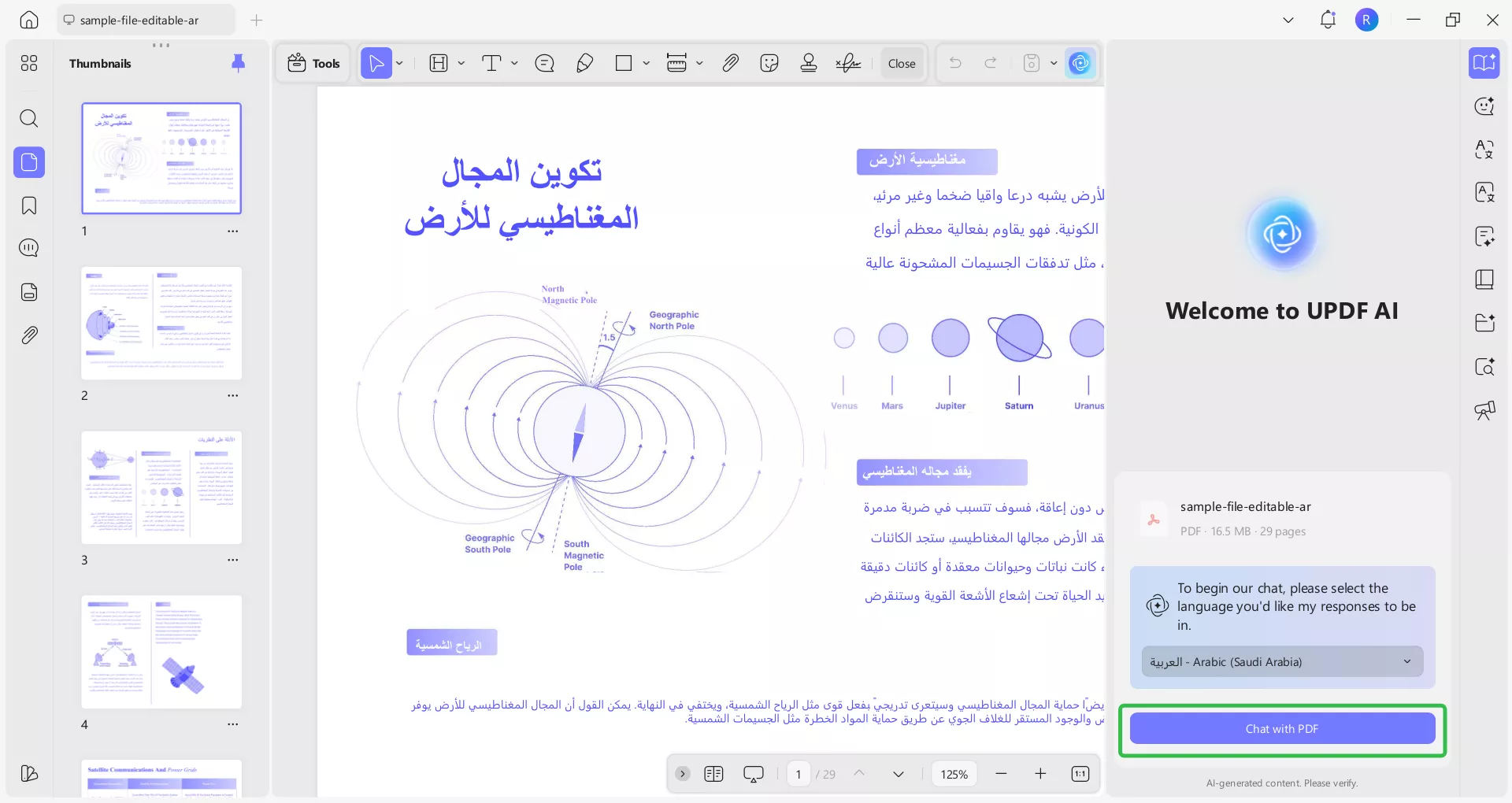Viewport: 1512px width, 803px height.
Task: Select the Signature tool
Action: click(848, 63)
